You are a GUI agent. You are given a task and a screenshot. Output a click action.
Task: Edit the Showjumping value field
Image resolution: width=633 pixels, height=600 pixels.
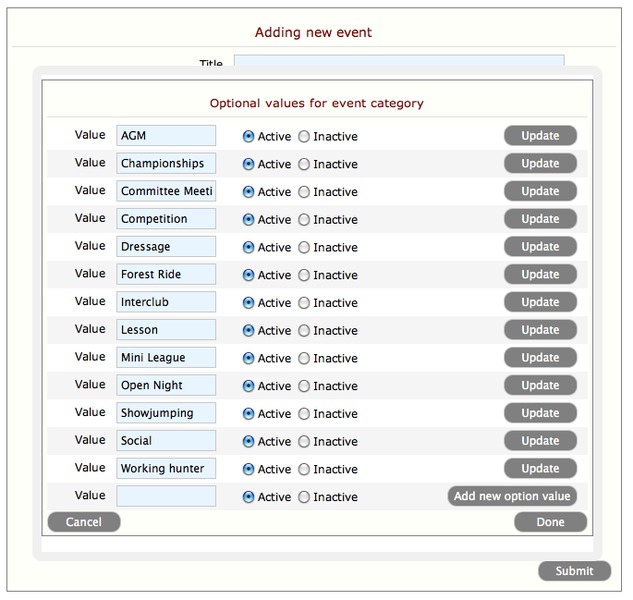pos(166,413)
